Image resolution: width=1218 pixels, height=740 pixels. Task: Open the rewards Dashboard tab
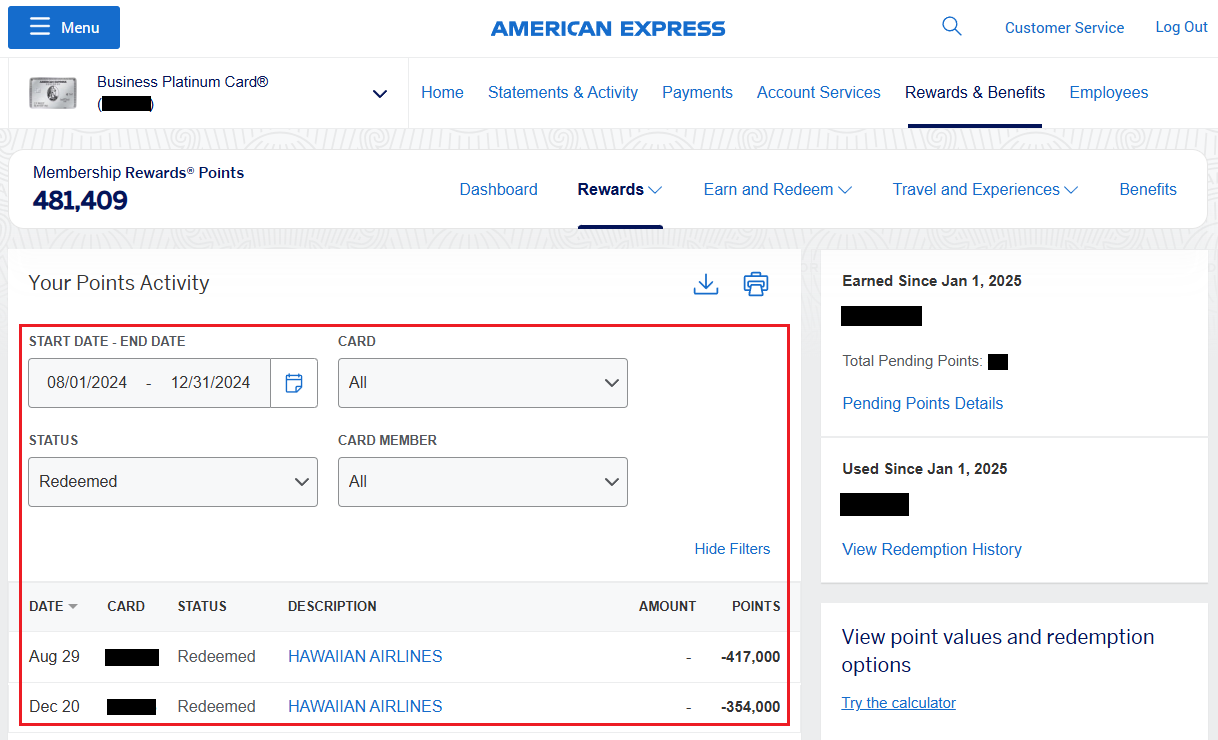pyautogui.click(x=499, y=190)
